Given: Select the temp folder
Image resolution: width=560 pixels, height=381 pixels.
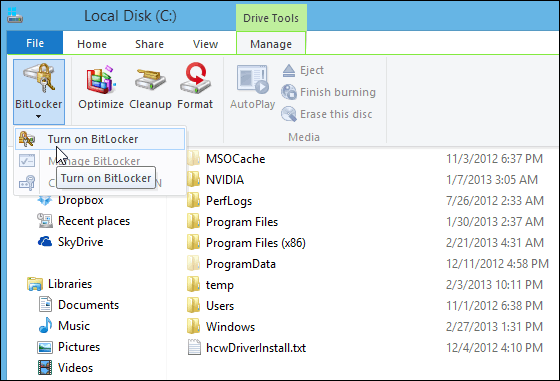Looking at the screenshot, I should (x=220, y=285).
